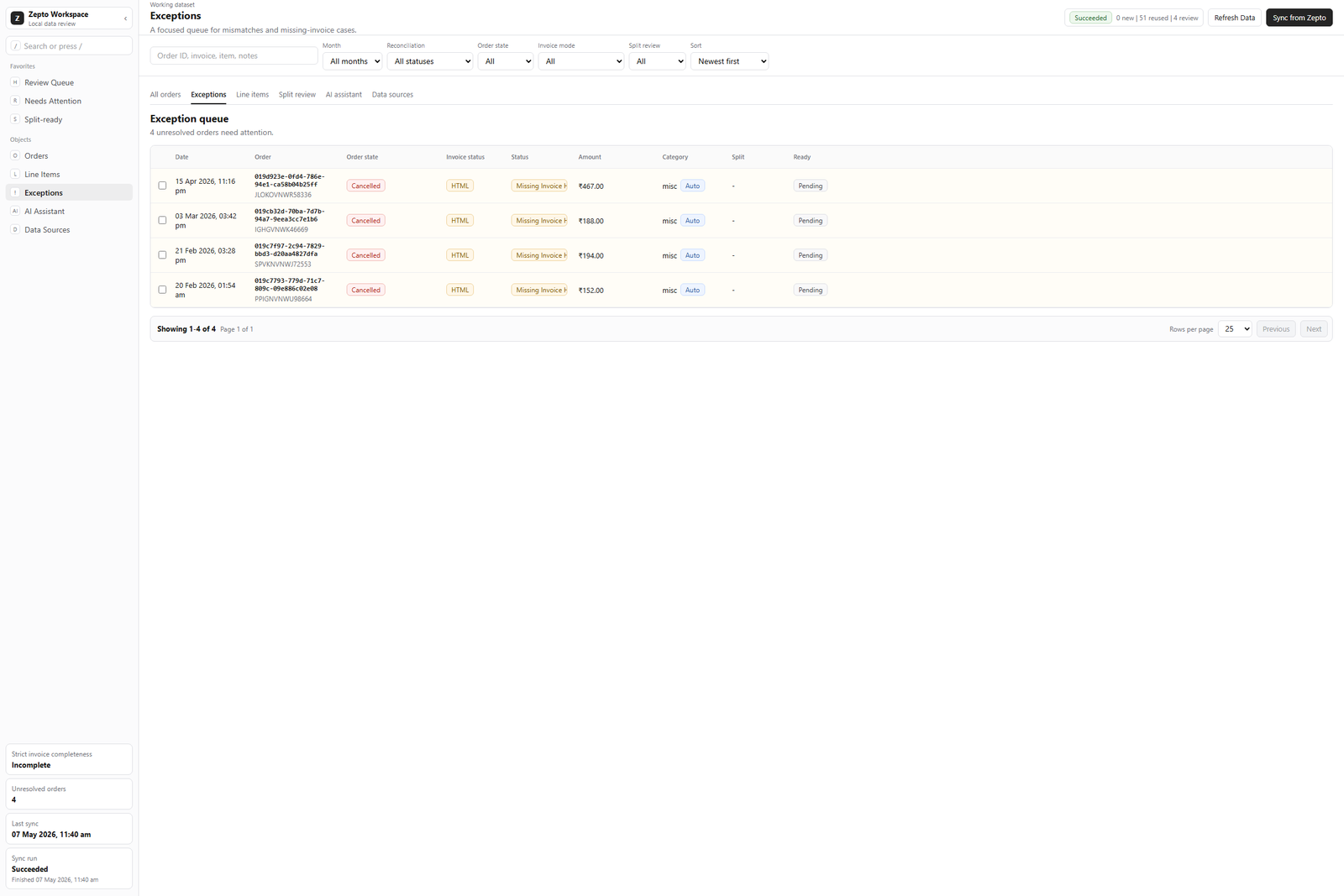Screen dimensions: 1344x896
Task: Click the S icon beside Split-ready
Action: pyautogui.click(x=15, y=119)
